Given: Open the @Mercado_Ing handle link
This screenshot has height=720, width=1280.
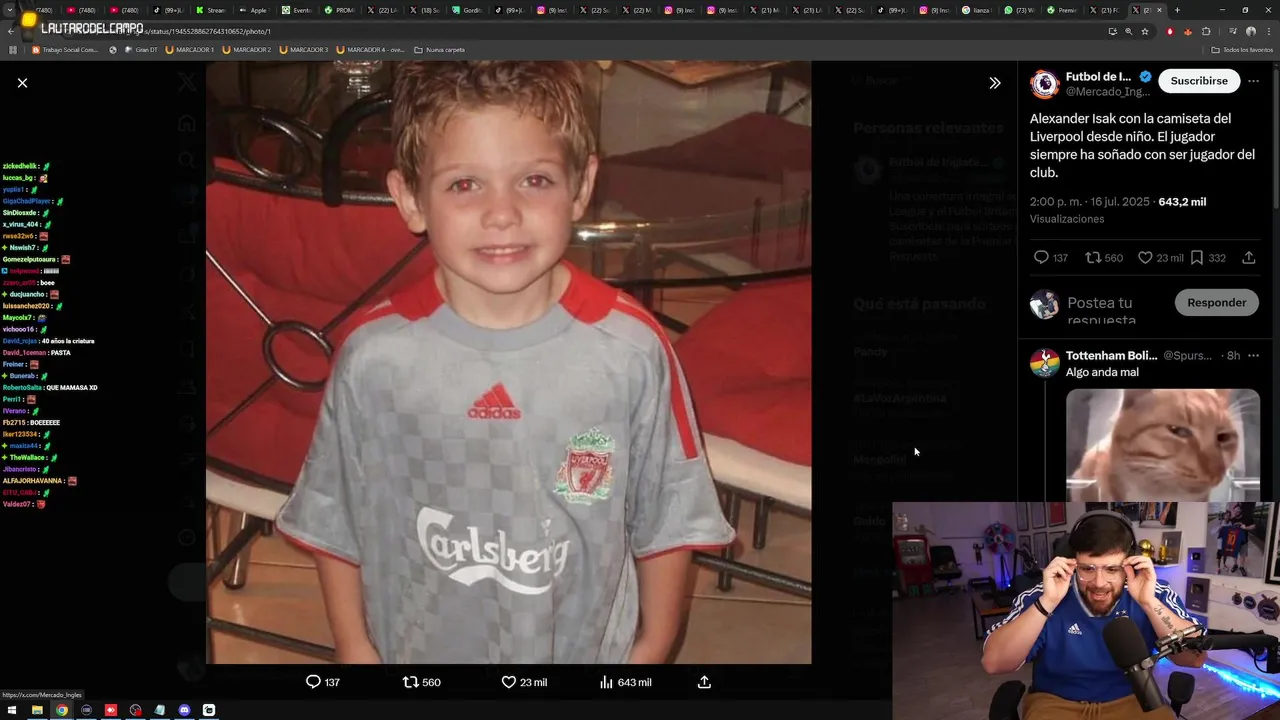Looking at the screenshot, I should [1108, 92].
